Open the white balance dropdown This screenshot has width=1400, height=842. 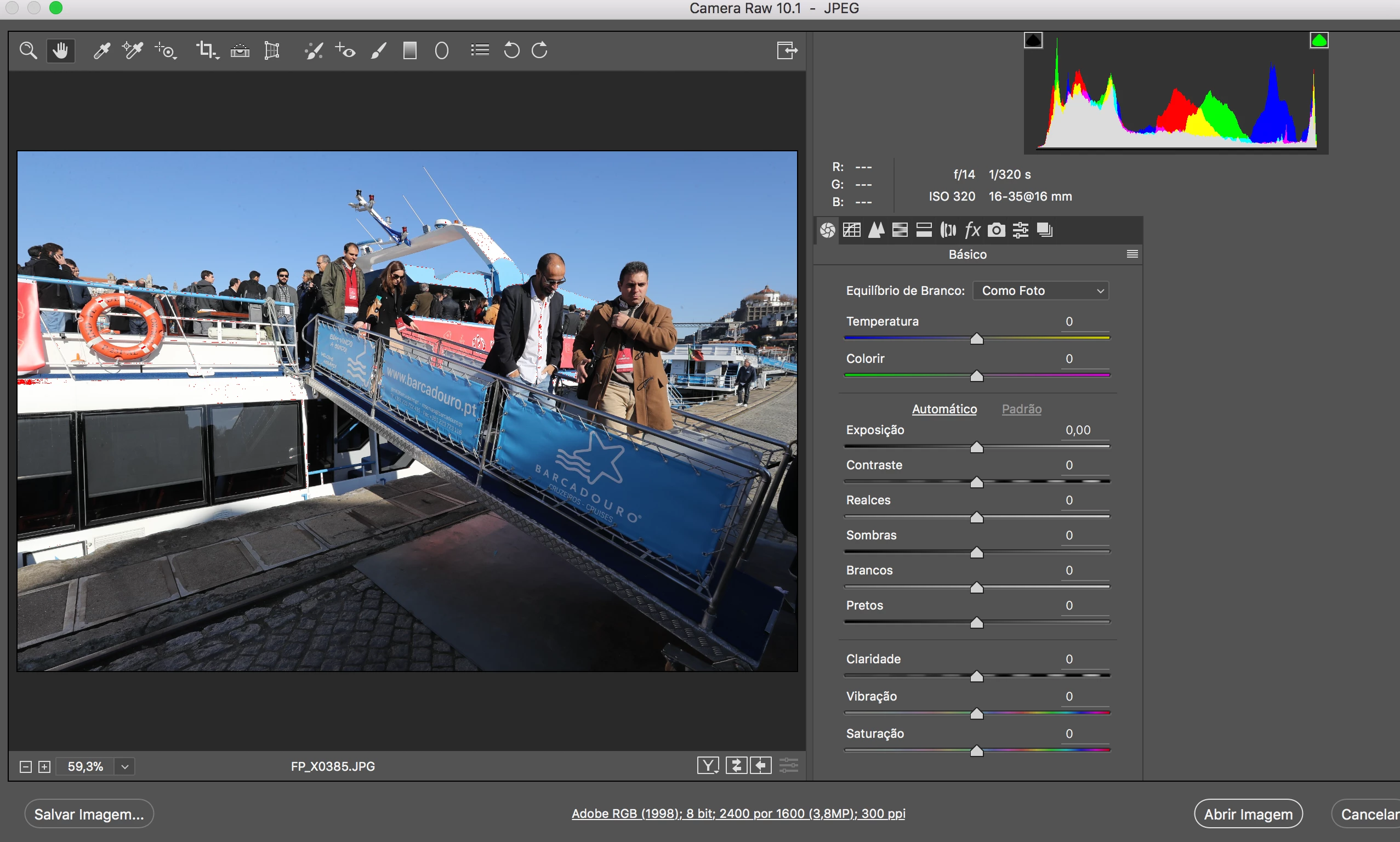1040,291
